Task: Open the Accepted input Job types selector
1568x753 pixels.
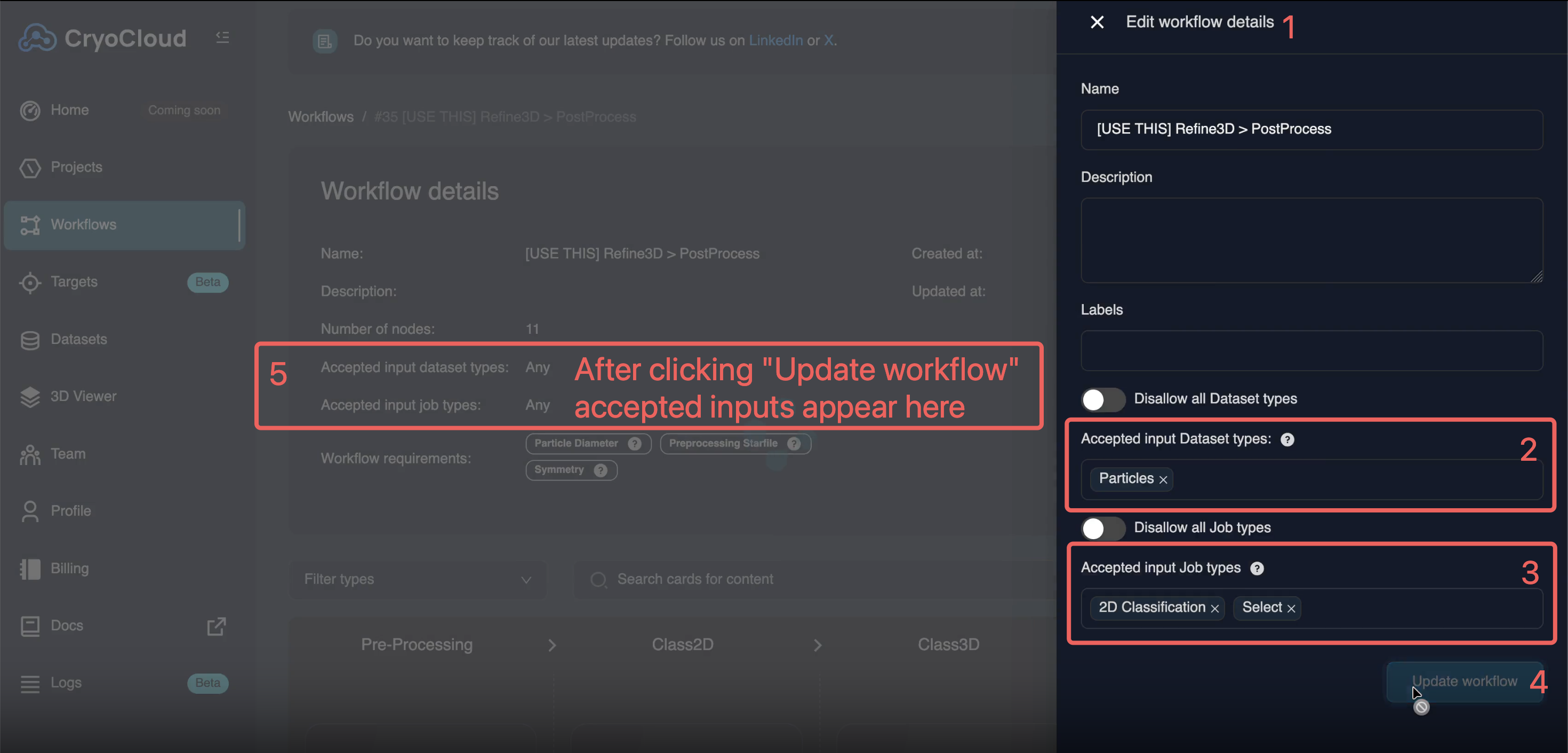Action: [1418, 607]
